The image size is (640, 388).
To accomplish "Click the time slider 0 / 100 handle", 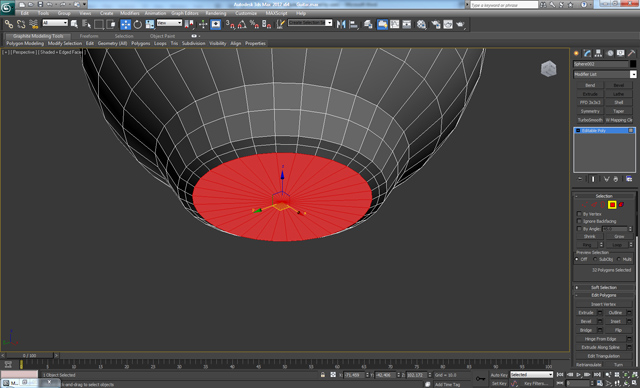I will (29, 356).
